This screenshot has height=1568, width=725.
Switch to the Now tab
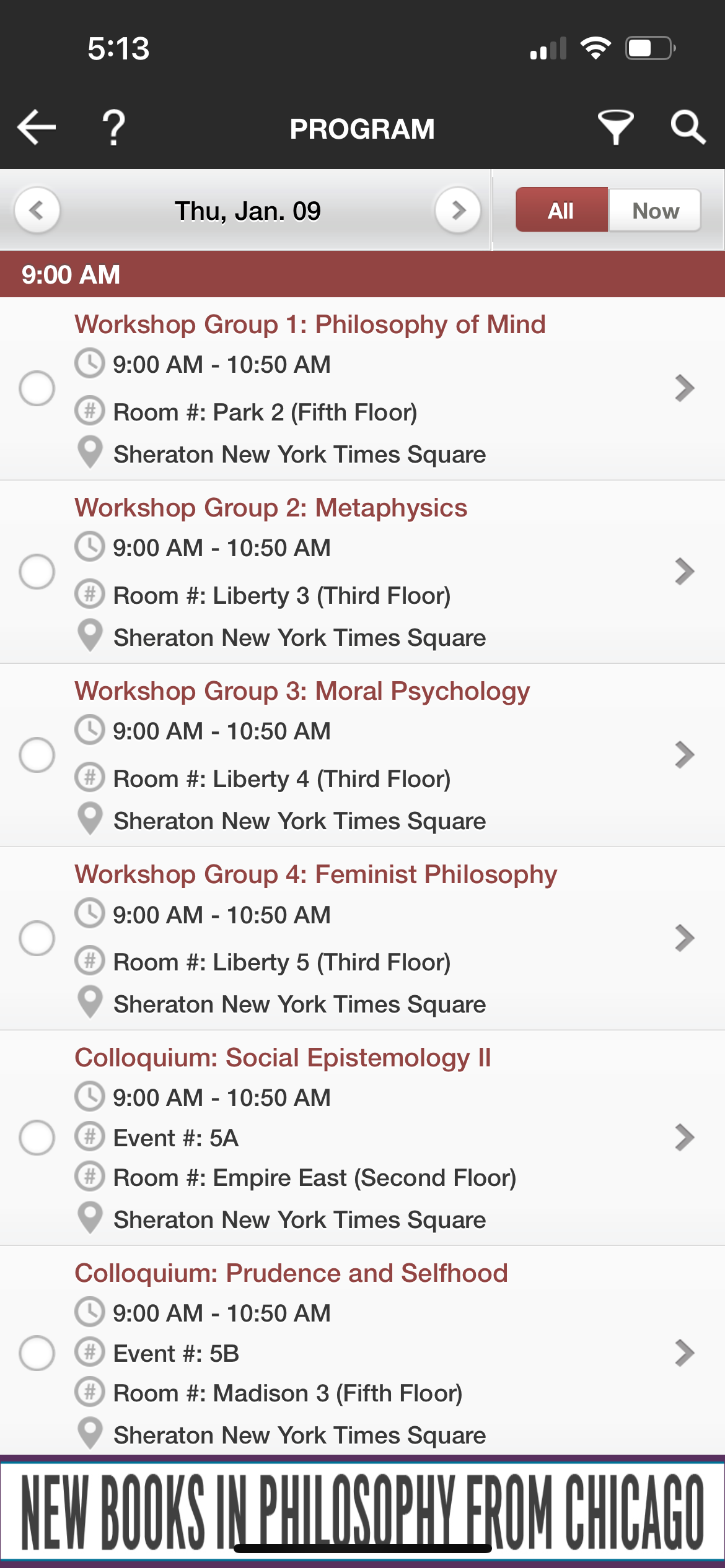655,210
